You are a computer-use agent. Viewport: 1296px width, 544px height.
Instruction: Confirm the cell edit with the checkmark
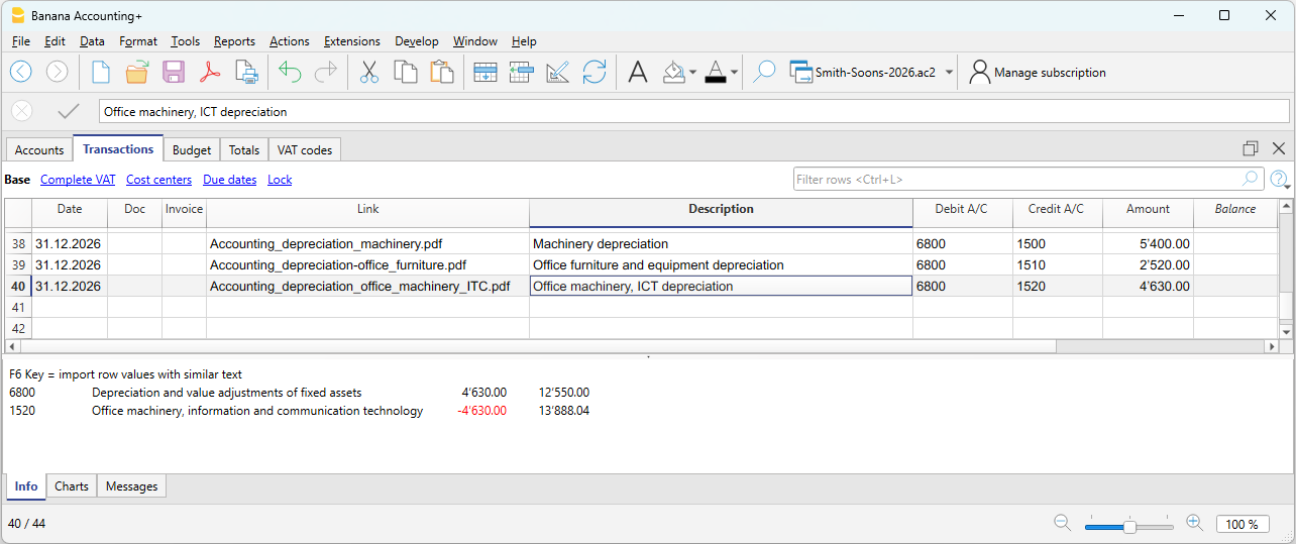(x=68, y=111)
